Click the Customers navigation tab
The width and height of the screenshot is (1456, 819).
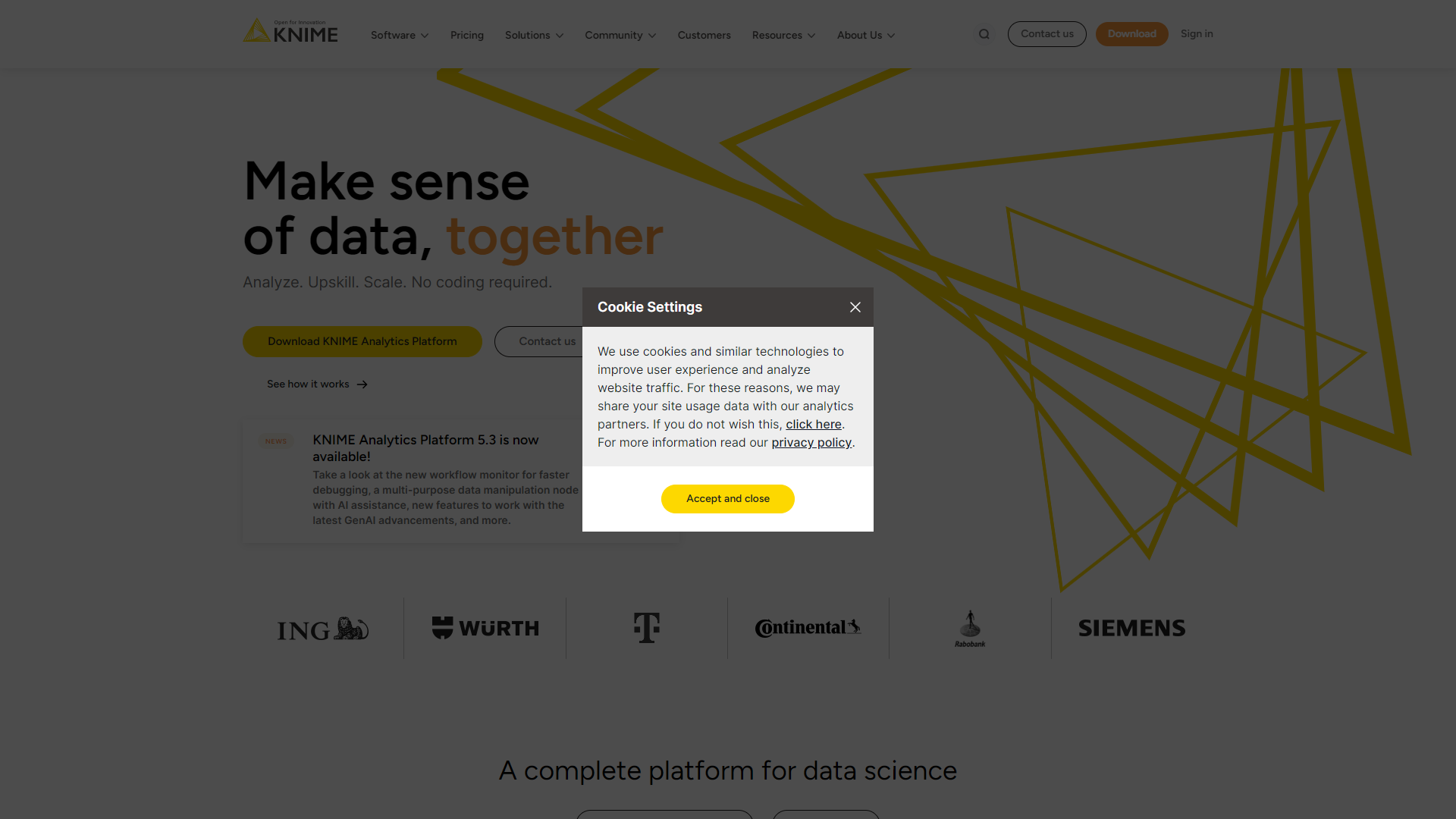(x=704, y=35)
